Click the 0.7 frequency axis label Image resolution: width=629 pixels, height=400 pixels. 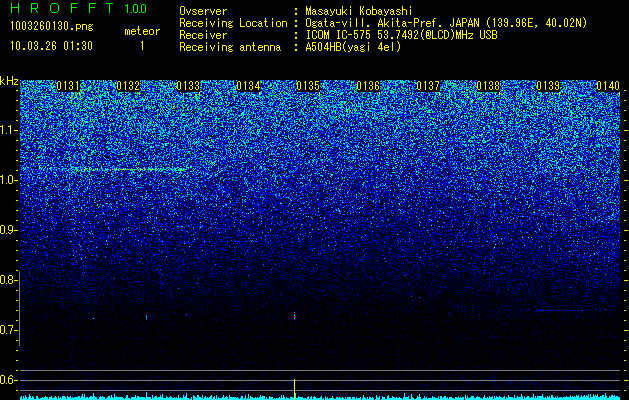(x=8, y=330)
